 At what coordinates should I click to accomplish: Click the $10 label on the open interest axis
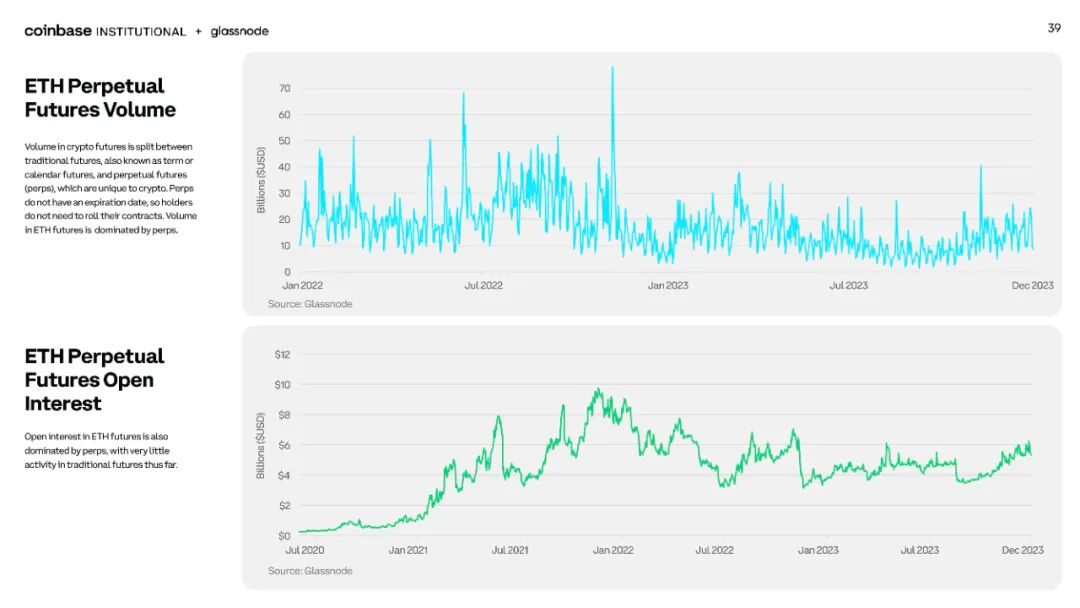(282, 385)
